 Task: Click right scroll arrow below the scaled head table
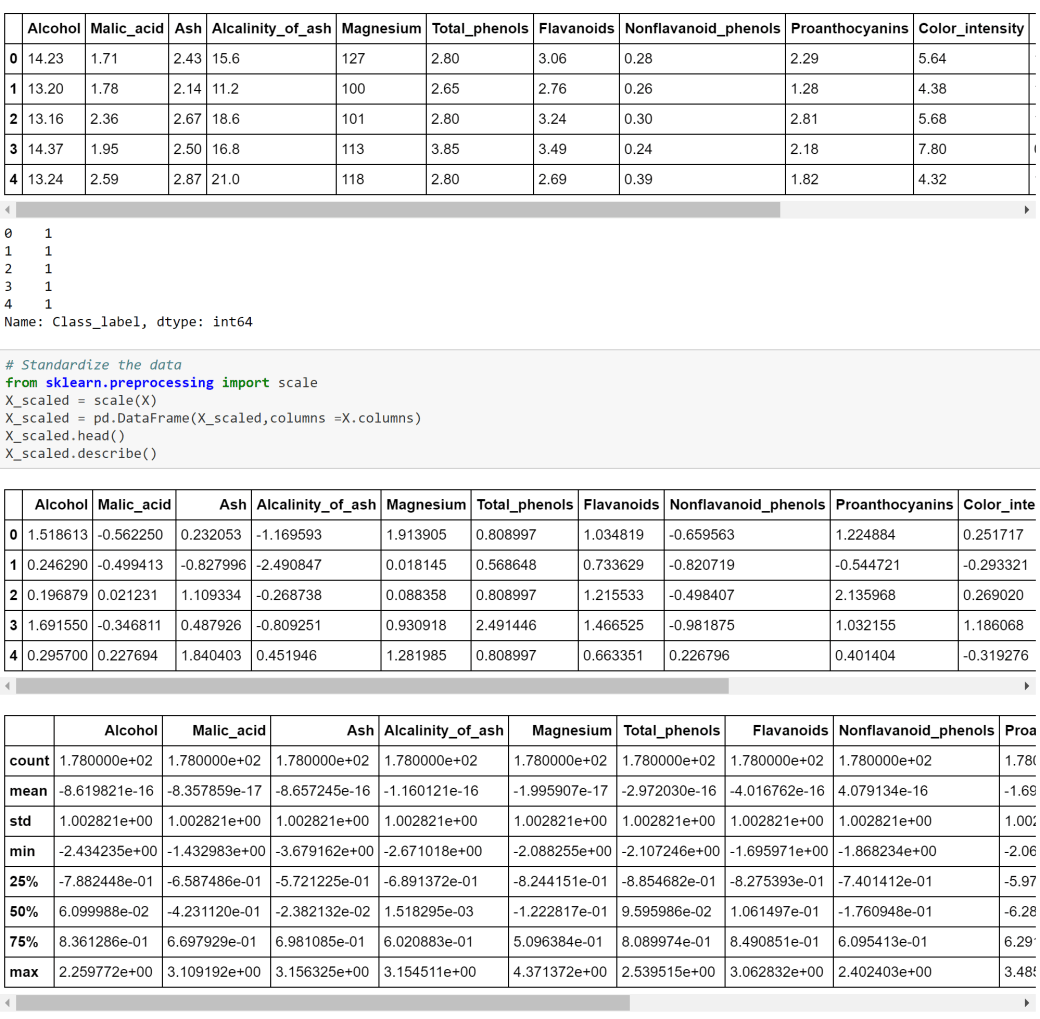click(1027, 686)
